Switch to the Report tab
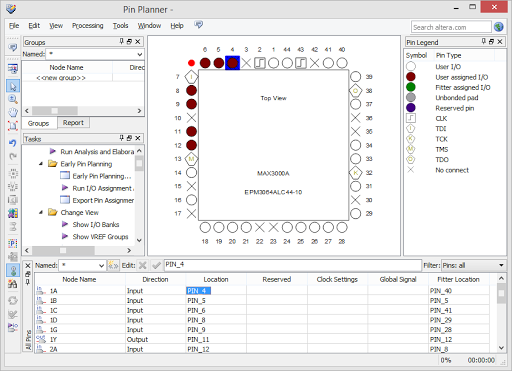Viewport: 512px width, 371px height. coord(73,123)
